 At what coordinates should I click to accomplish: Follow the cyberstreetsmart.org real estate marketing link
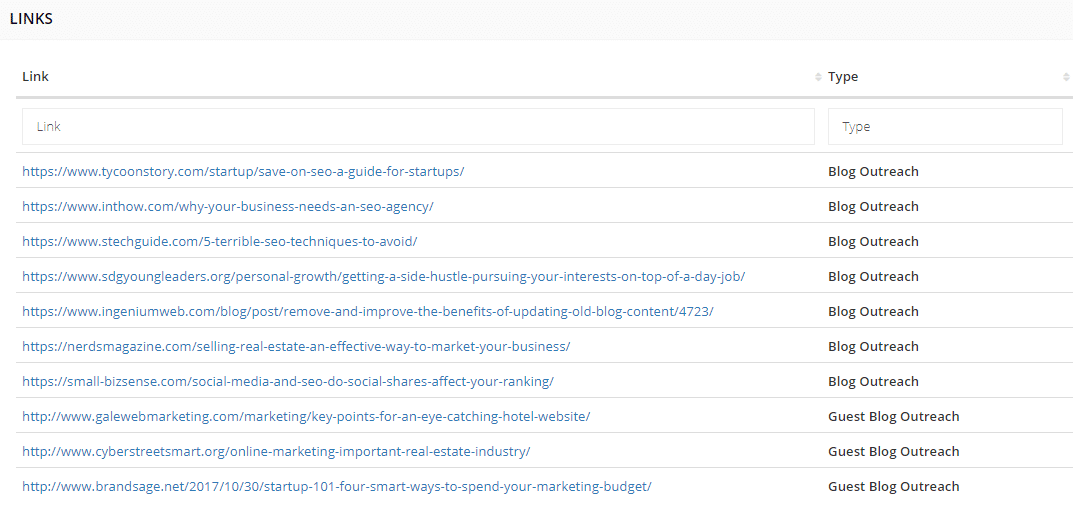point(276,451)
